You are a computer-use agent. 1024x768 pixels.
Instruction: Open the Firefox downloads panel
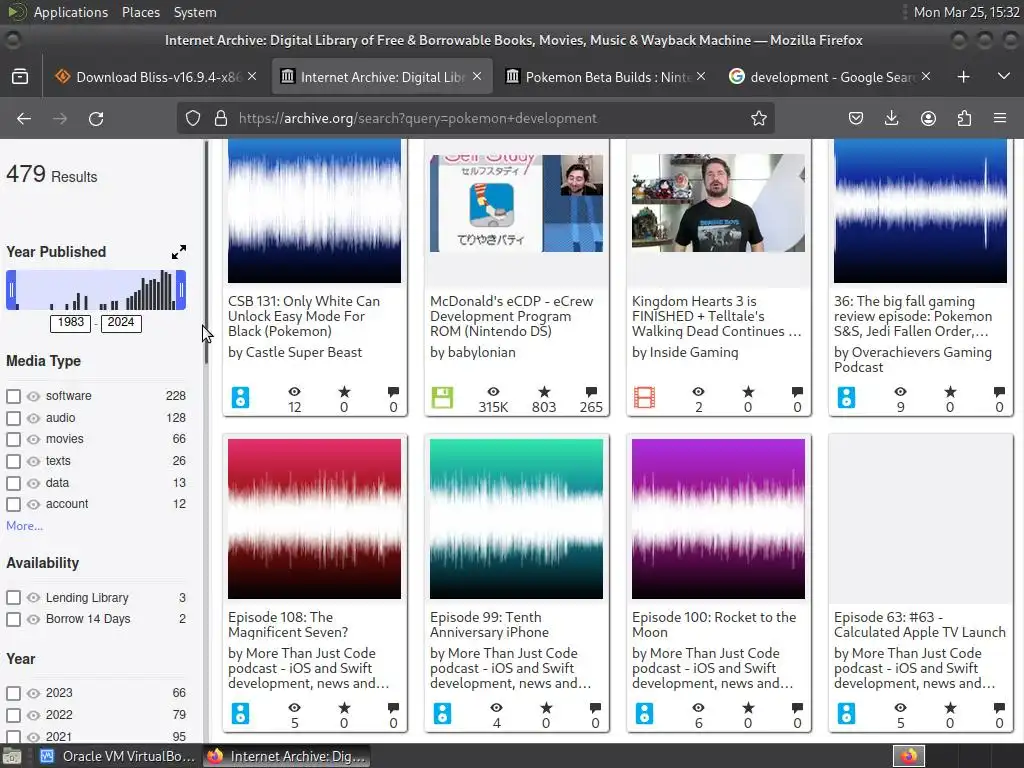pos(891,118)
